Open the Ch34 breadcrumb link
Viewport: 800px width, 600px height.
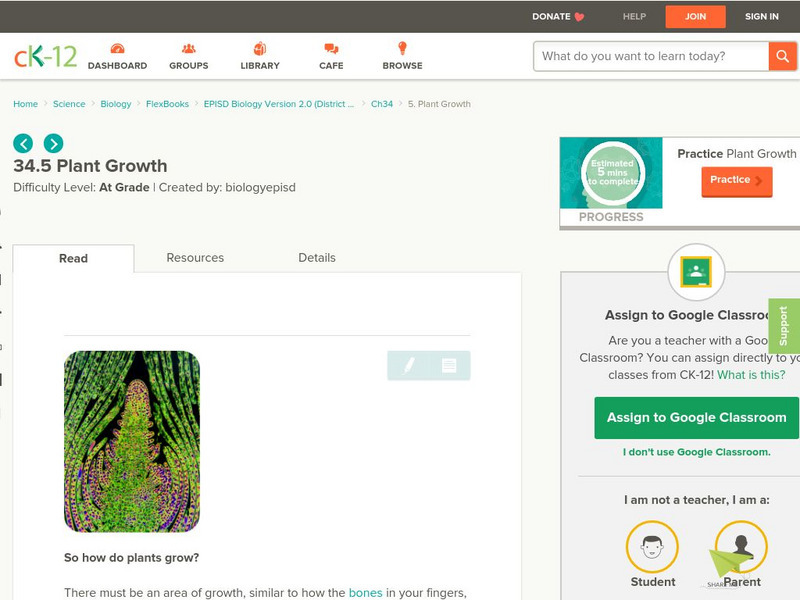[382, 104]
